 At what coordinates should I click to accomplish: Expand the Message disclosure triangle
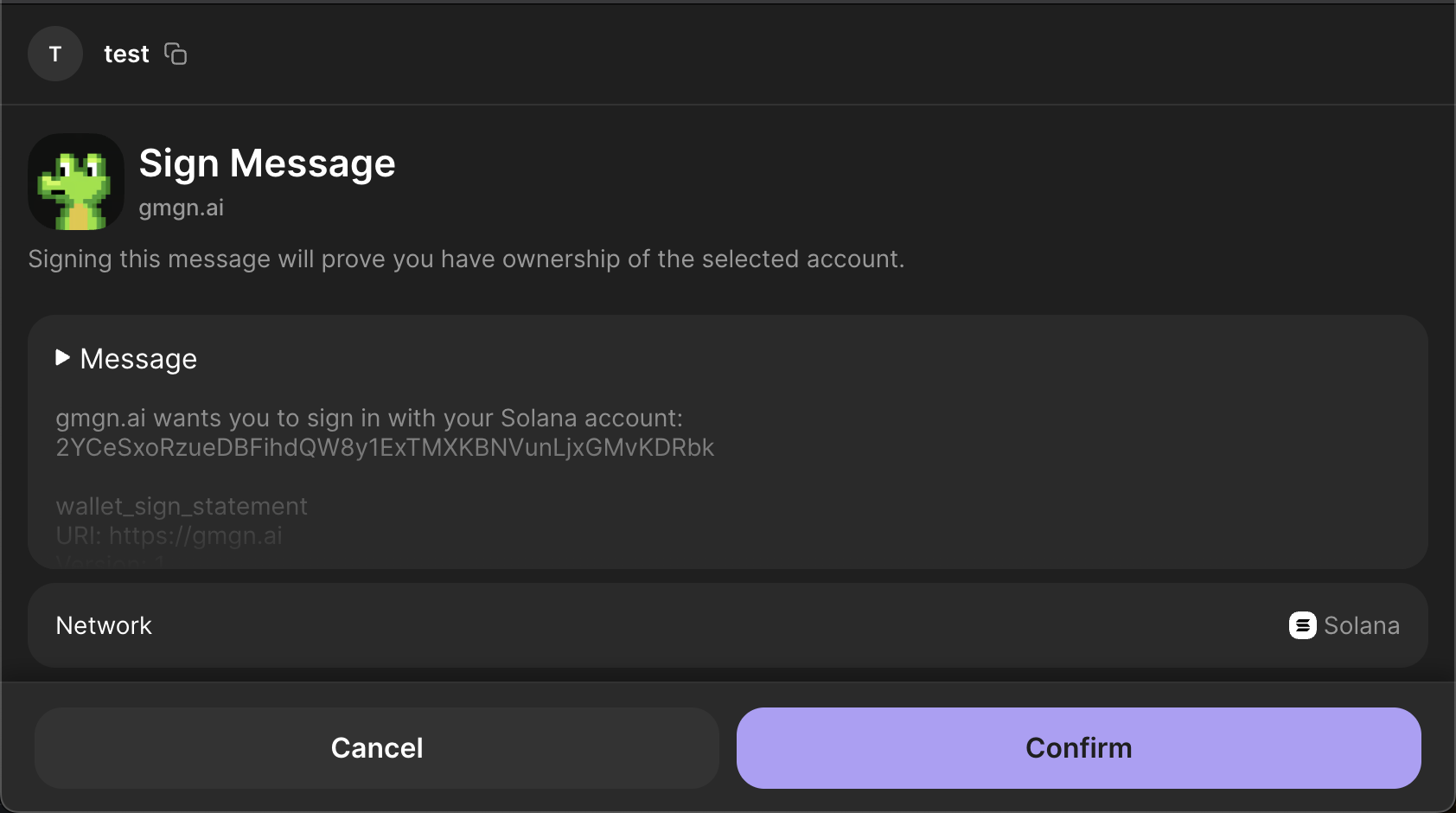[x=62, y=358]
